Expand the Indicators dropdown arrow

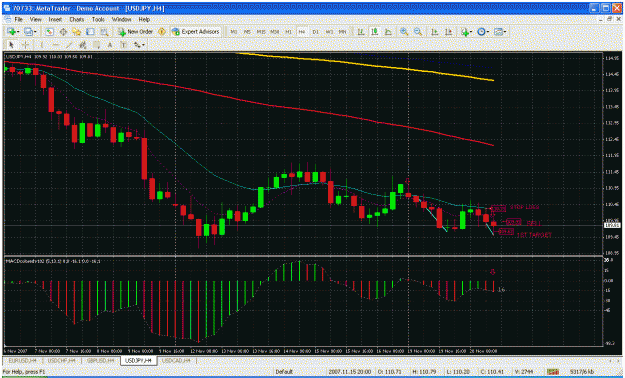click(471, 32)
